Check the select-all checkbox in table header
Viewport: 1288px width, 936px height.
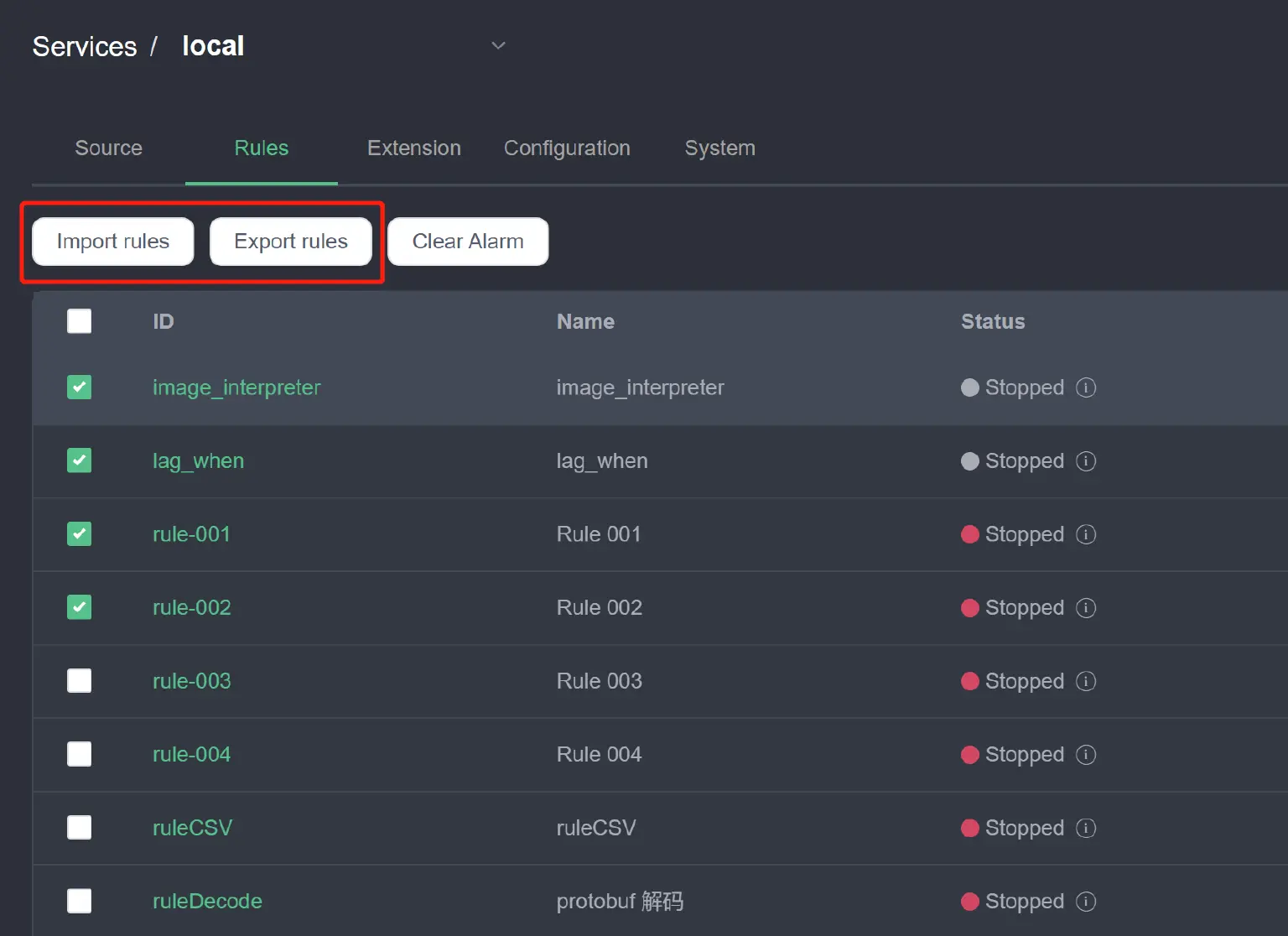pos(80,321)
